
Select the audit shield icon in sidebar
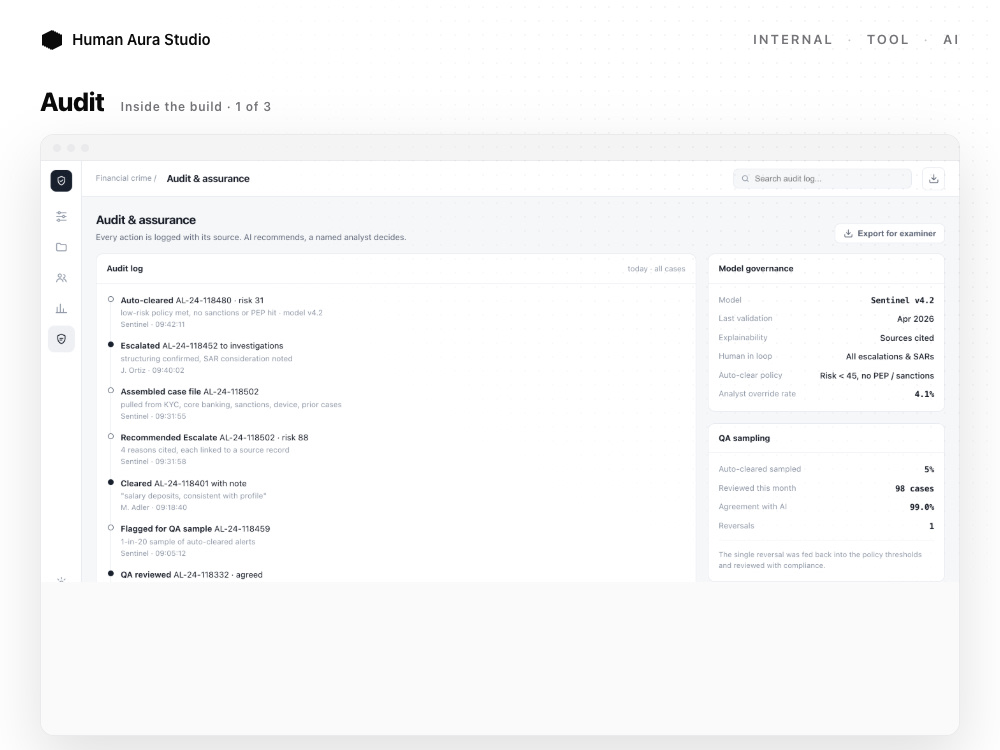(x=61, y=339)
